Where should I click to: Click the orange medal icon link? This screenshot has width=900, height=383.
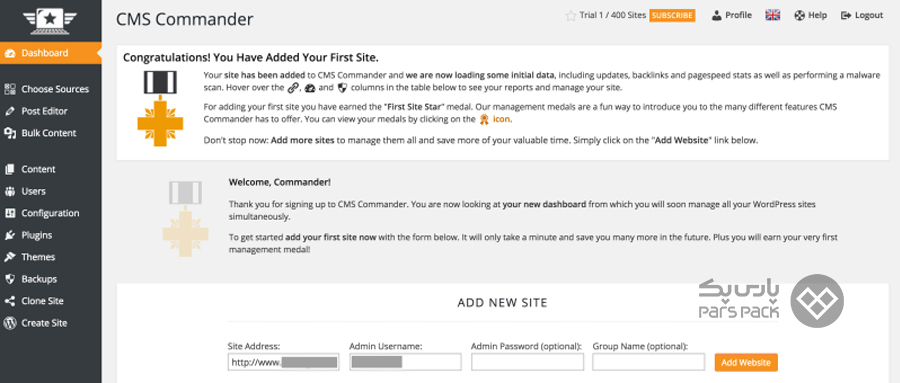click(484, 119)
